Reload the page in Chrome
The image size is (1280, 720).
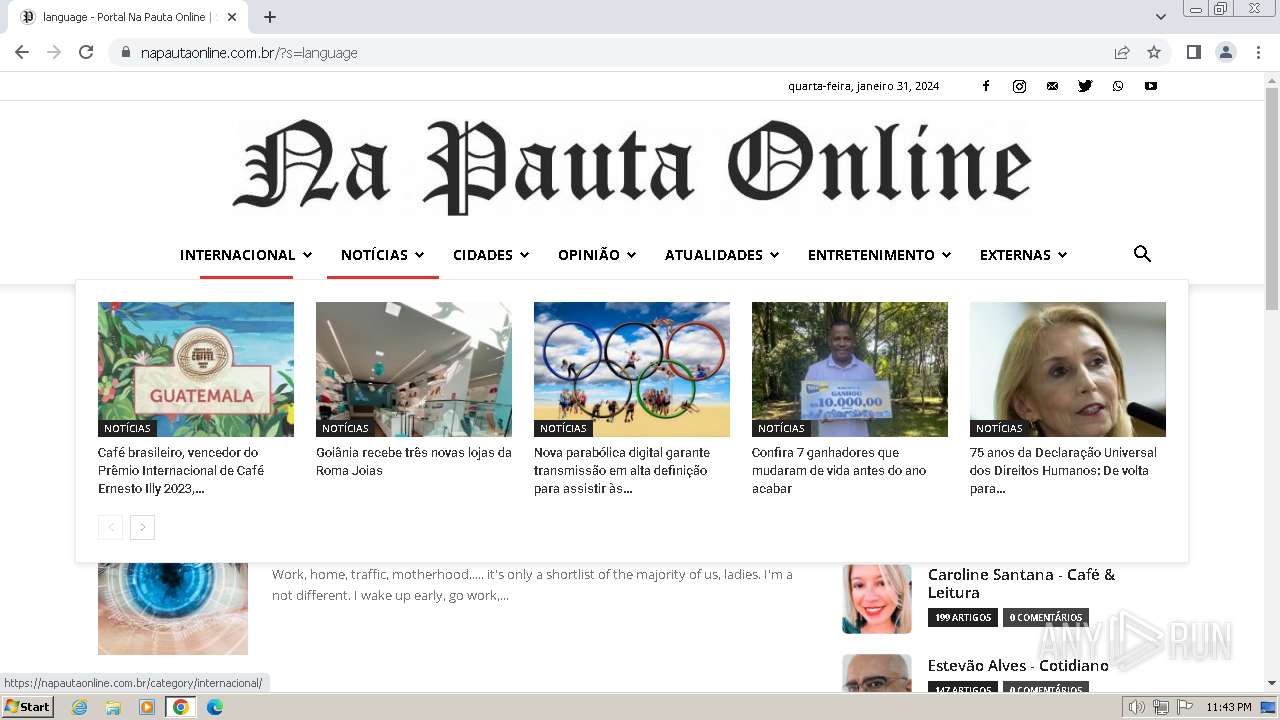[86, 52]
